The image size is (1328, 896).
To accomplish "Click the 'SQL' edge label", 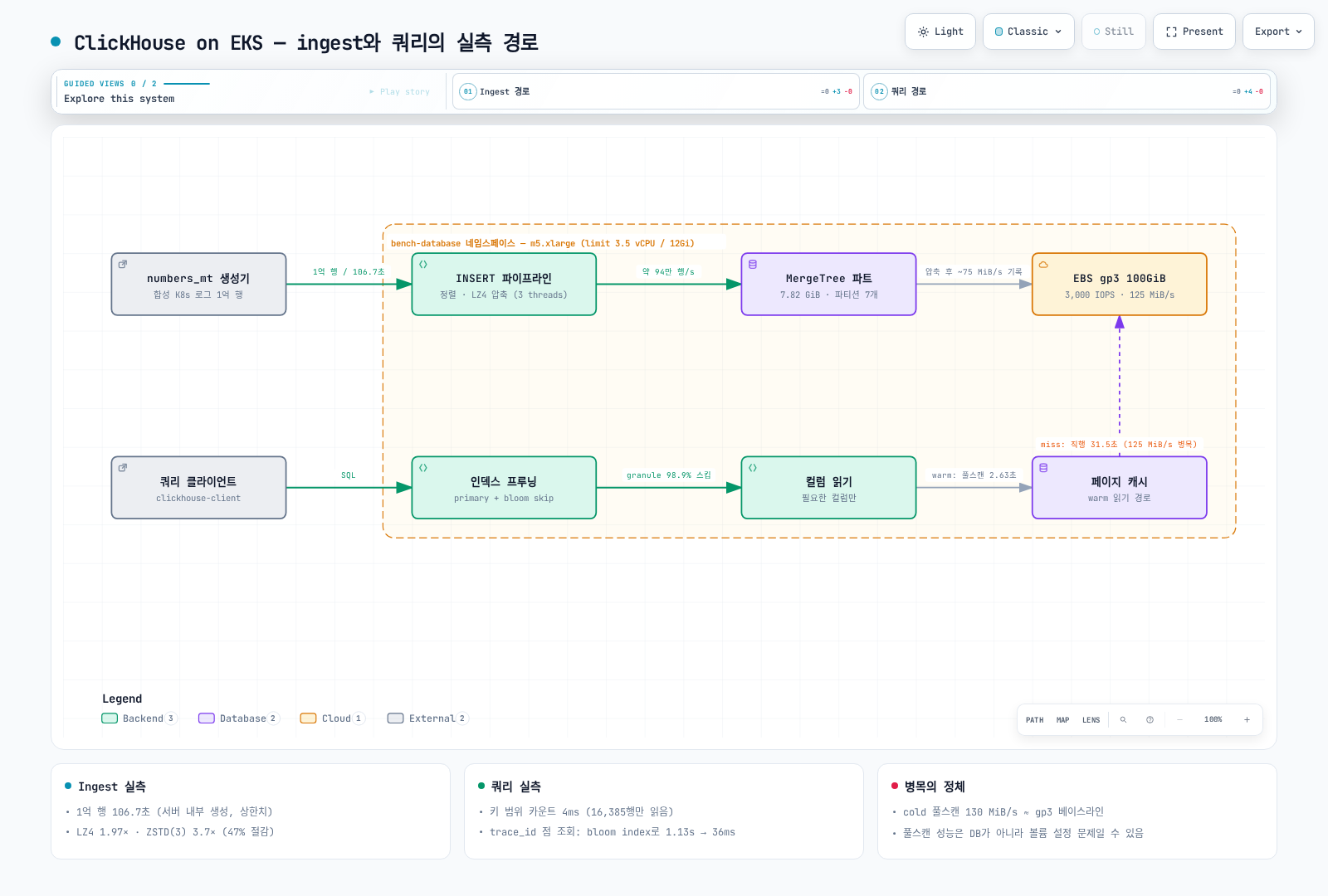I will 348,475.
